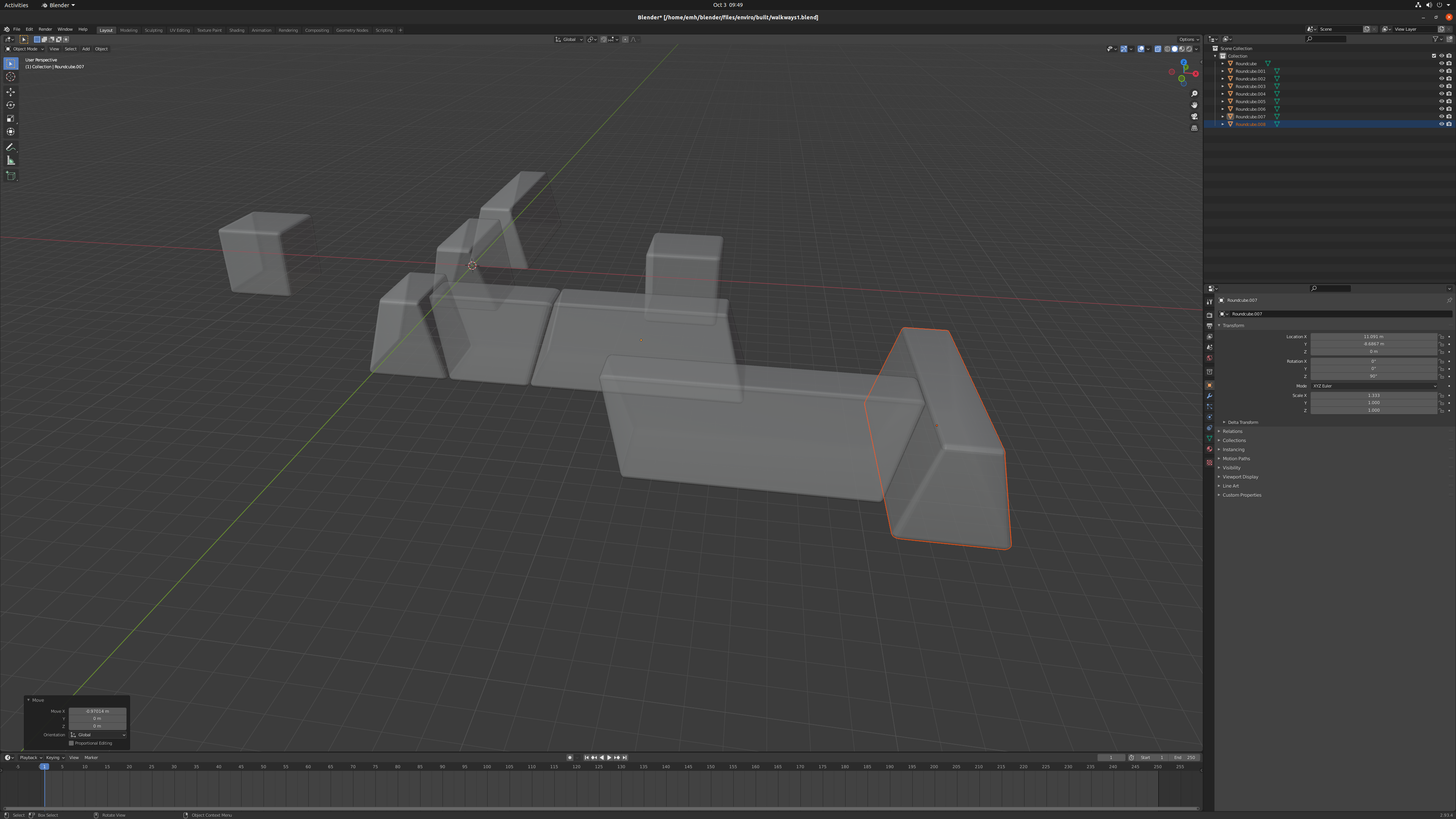
Task: Open rotation Mode XYZ Euler dropdown
Action: click(x=1374, y=386)
